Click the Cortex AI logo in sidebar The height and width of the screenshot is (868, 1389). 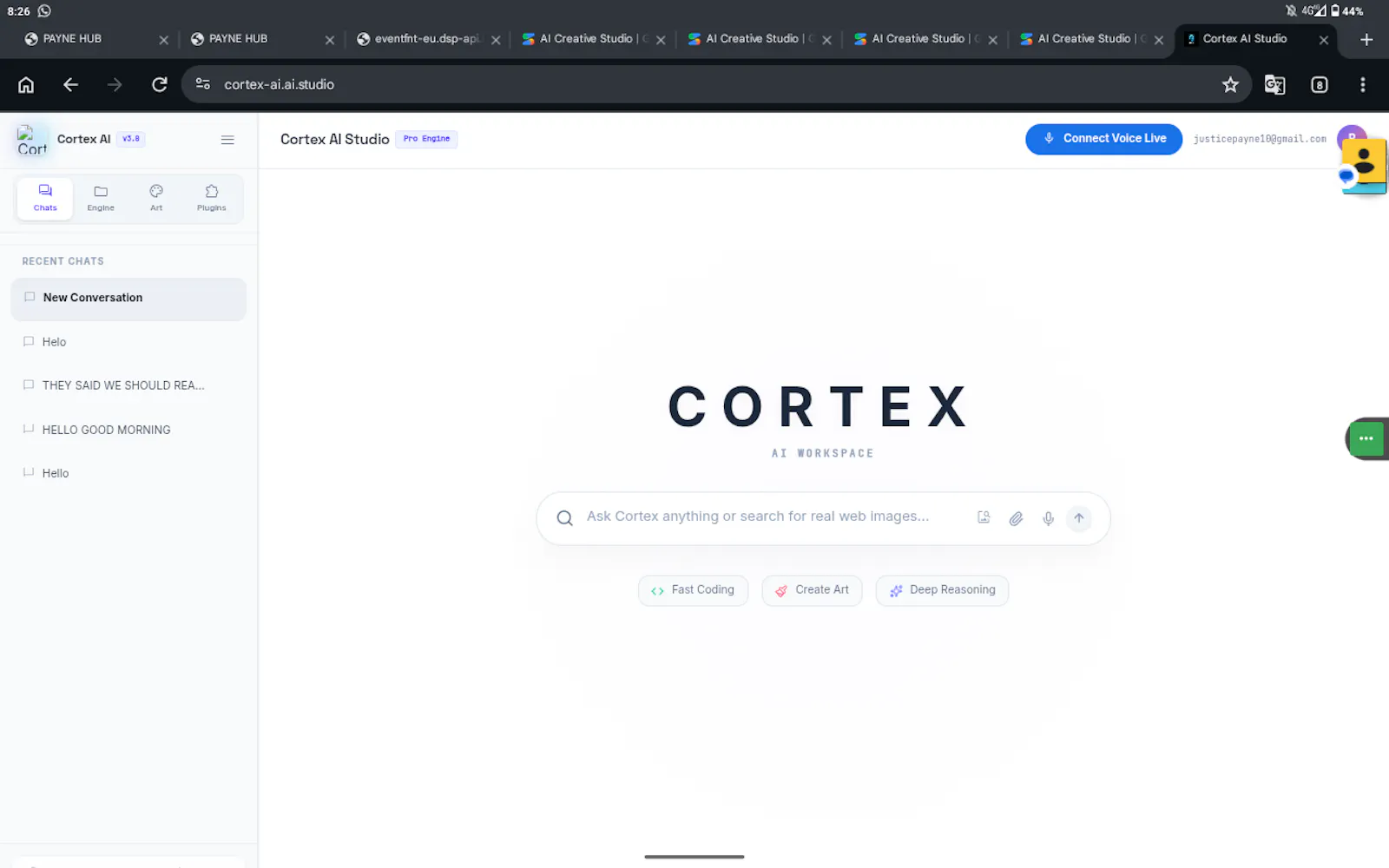click(32, 140)
